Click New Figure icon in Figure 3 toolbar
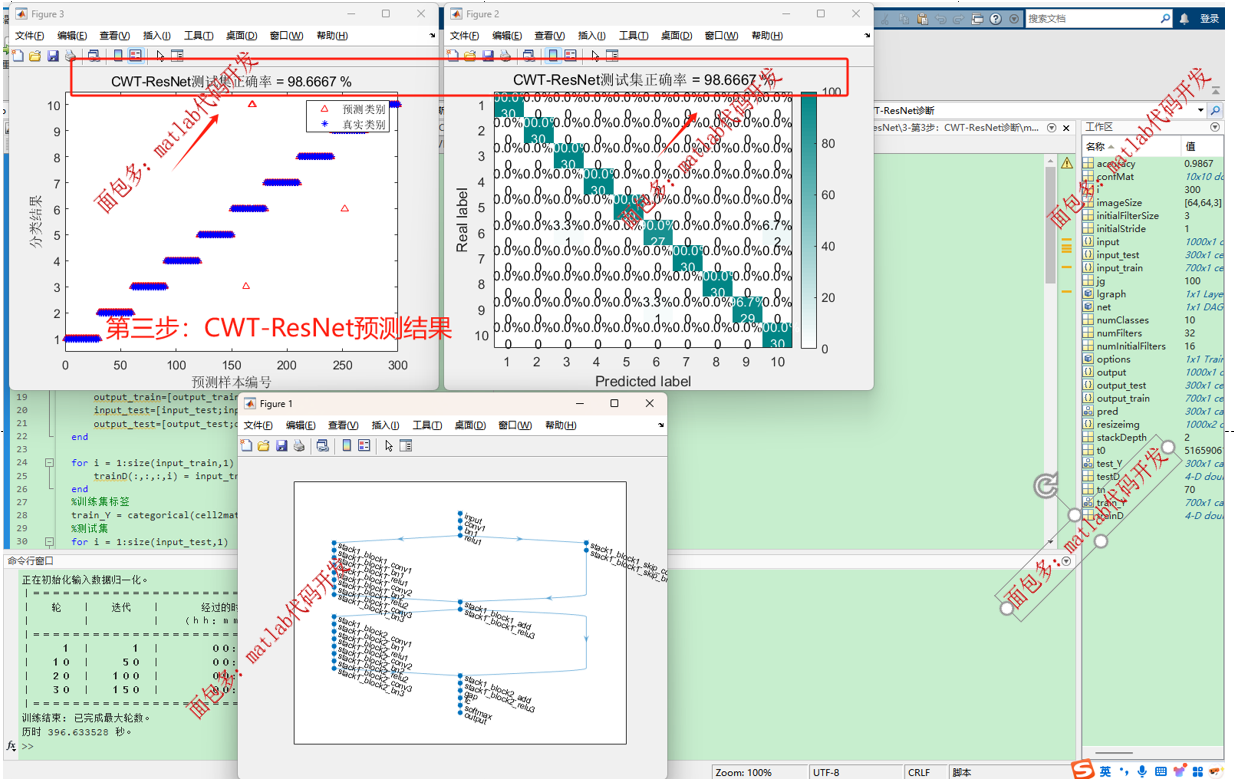1234x781 pixels. (x=17, y=56)
